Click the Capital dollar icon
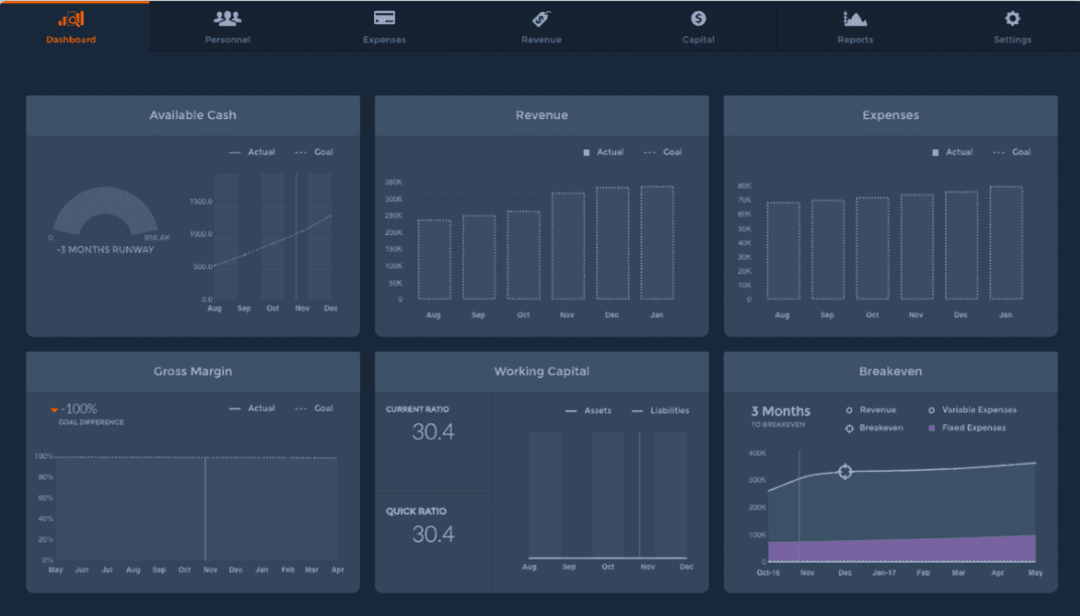Viewport: 1080px width, 616px height. click(x=698, y=17)
